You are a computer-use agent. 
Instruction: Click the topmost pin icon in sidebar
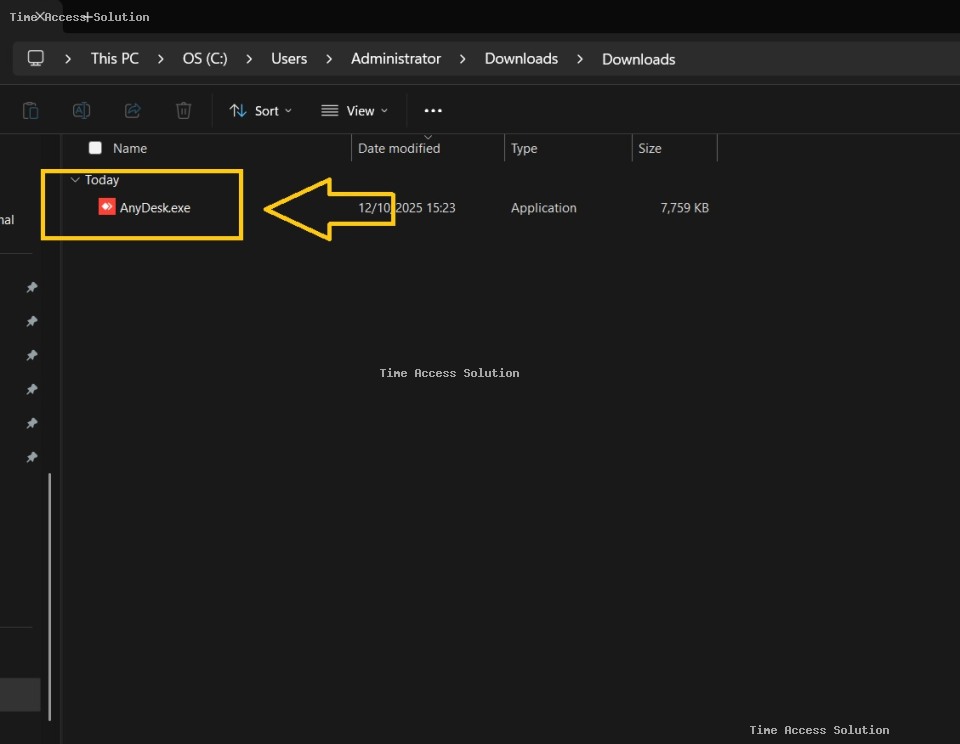coord(32,288)
